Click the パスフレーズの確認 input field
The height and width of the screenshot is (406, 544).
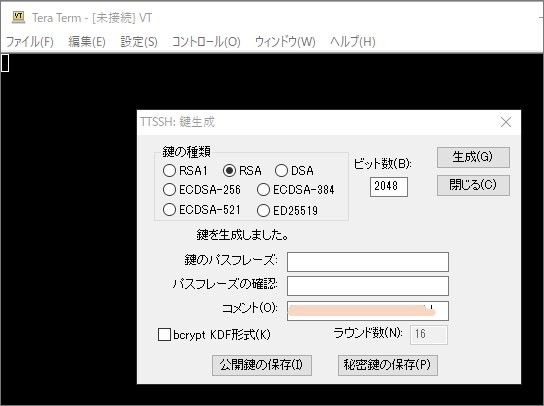(368, 286)
